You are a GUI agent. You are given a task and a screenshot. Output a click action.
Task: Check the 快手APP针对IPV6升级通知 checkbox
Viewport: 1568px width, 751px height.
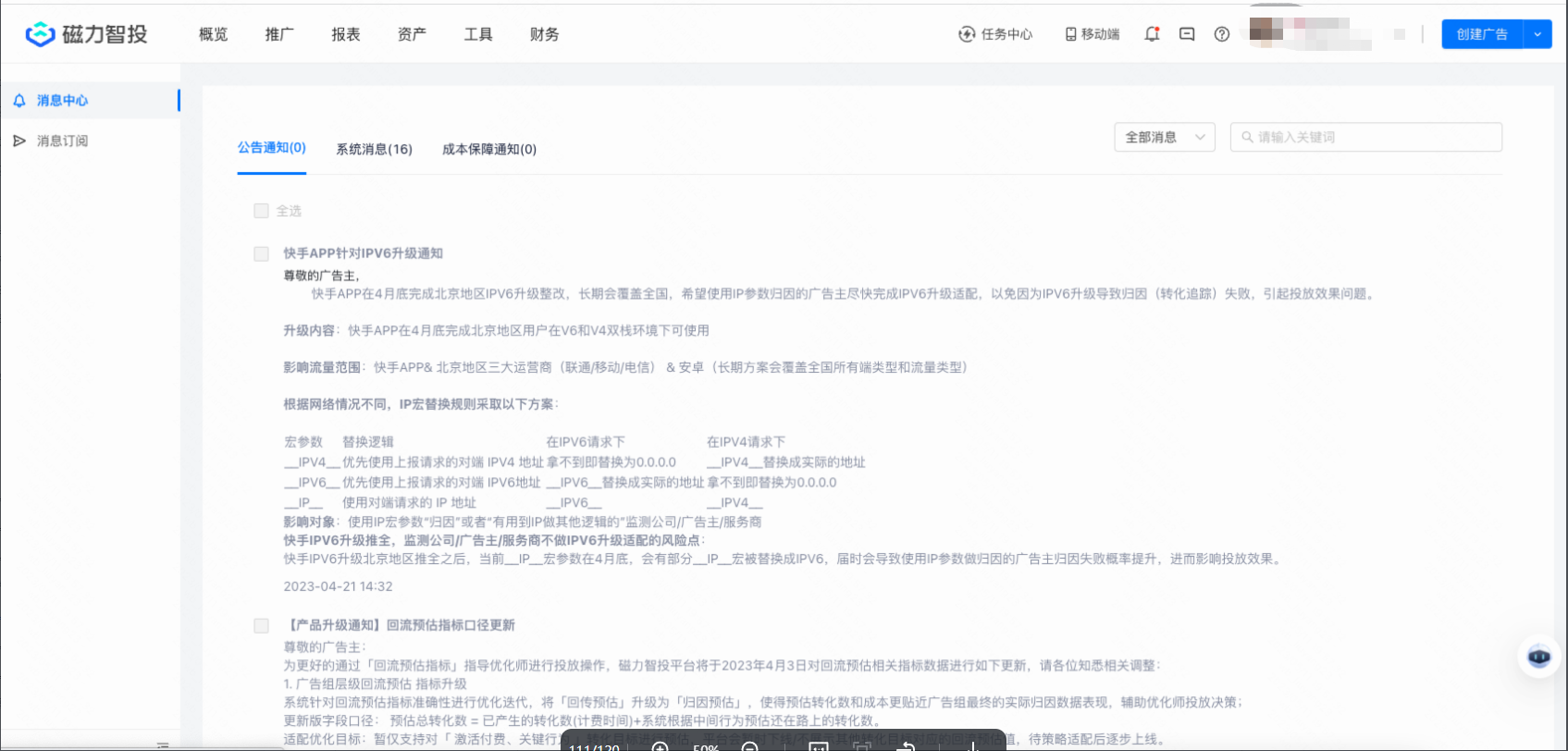coord(261,253)
